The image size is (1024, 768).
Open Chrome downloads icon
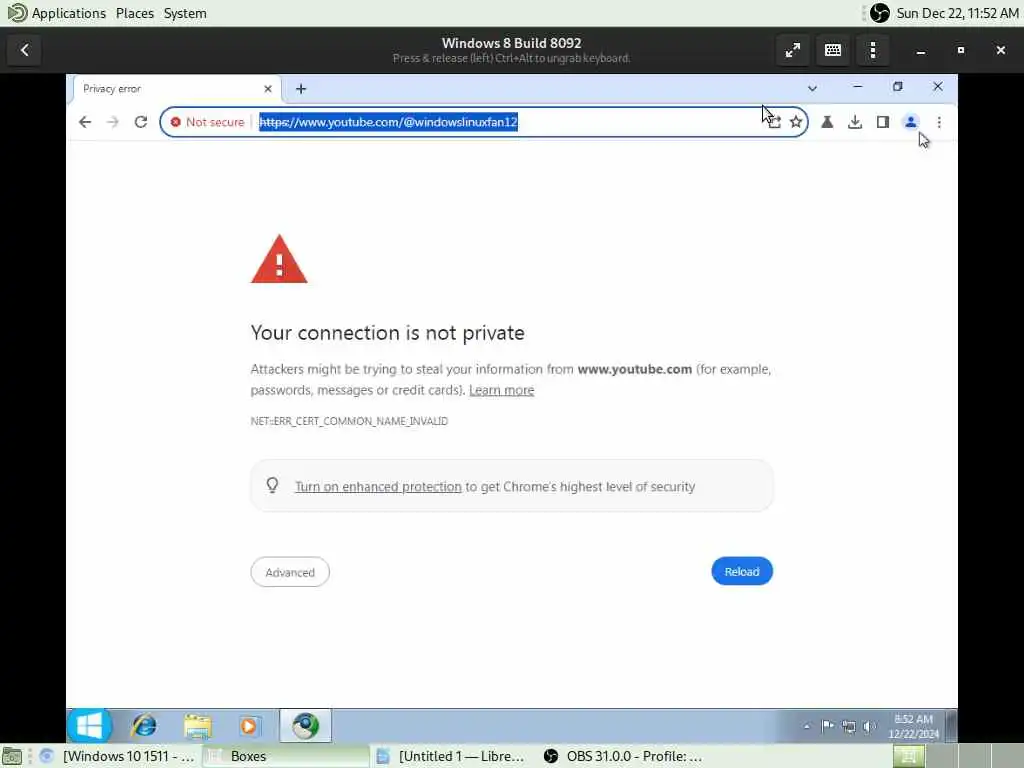(855, 122)
